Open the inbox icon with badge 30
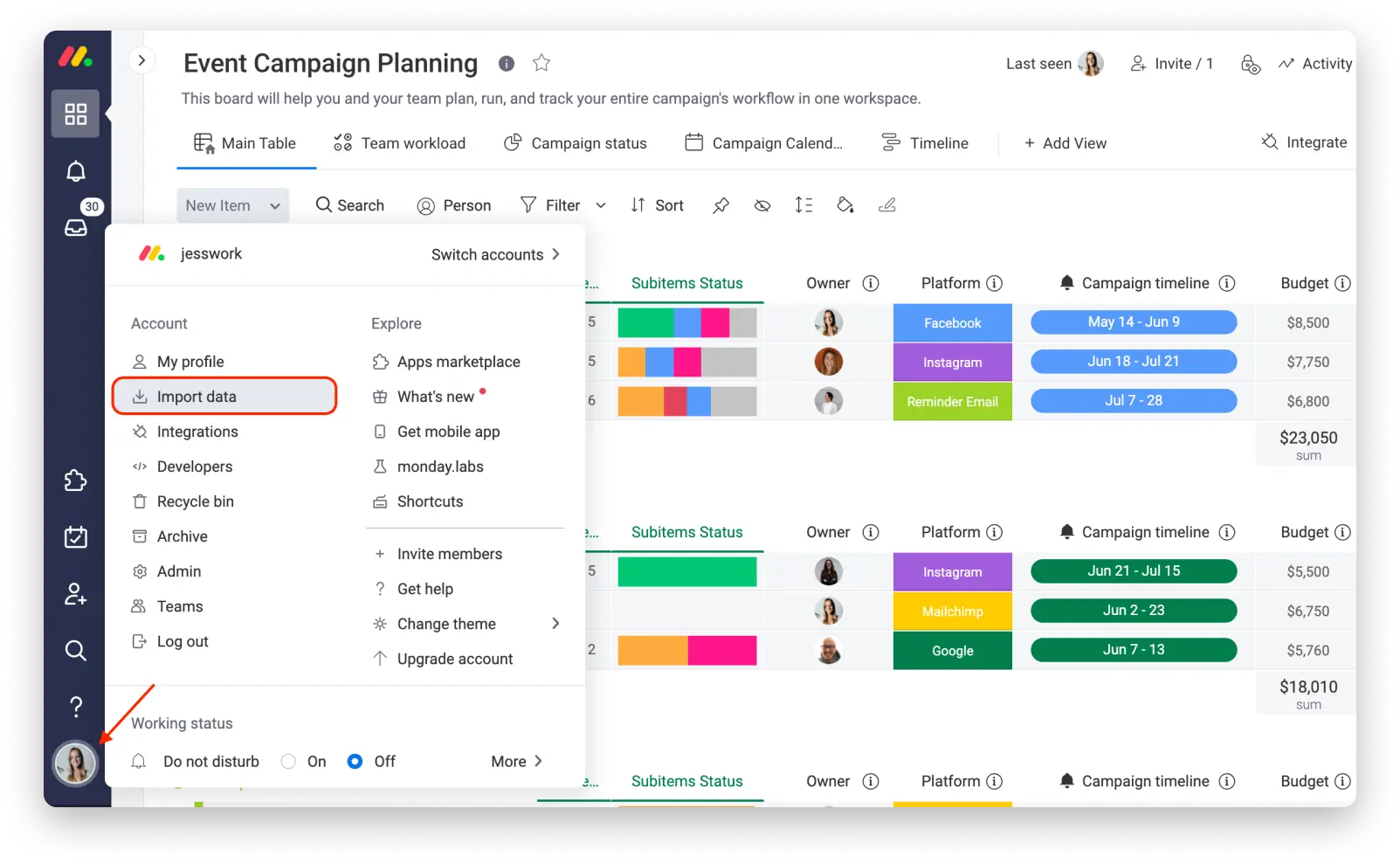The image size is (1400, 864). [x=76, y=226]
